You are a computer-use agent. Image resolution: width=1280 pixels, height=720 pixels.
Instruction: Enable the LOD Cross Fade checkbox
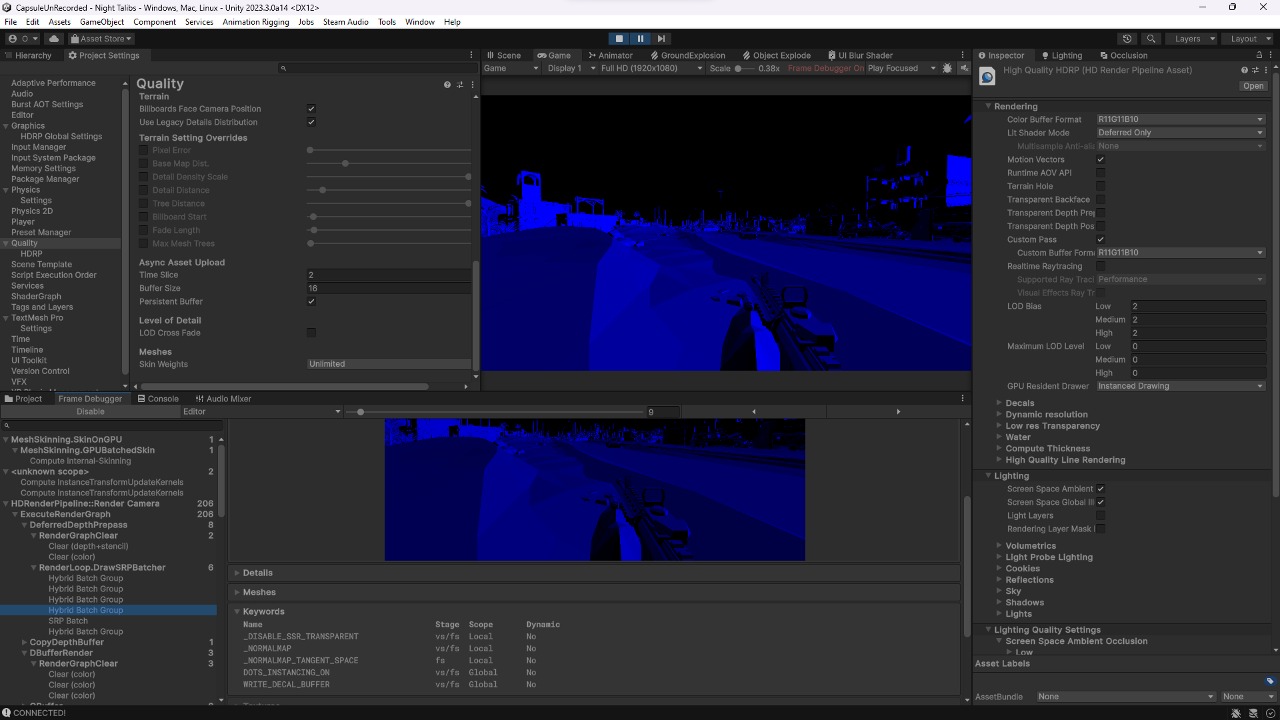click(311, 333)
